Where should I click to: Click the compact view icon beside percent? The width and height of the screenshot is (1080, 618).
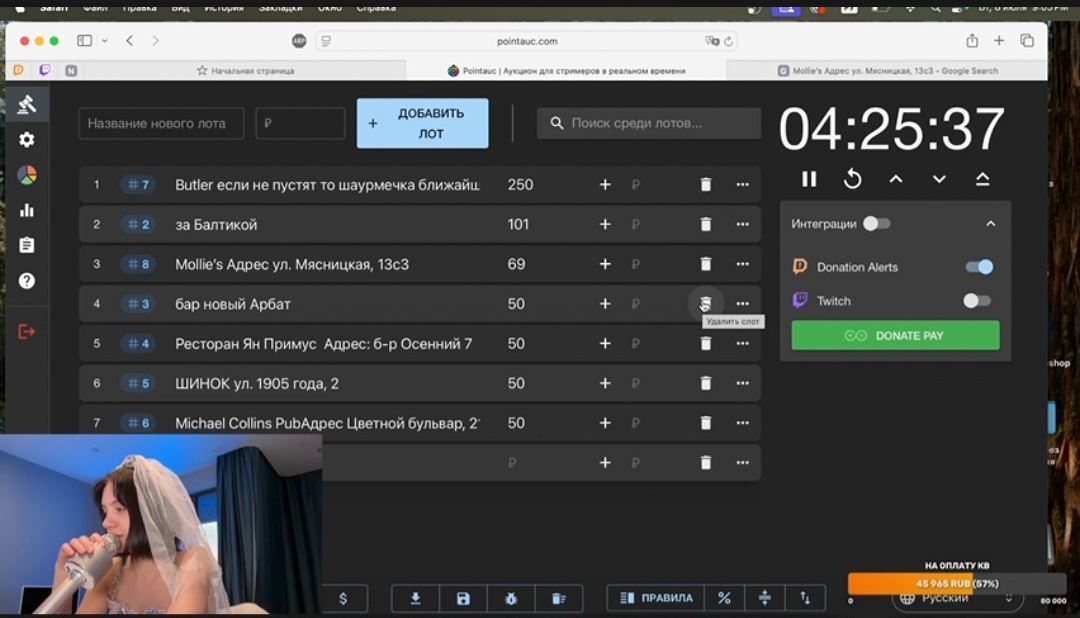coord(765,598)
